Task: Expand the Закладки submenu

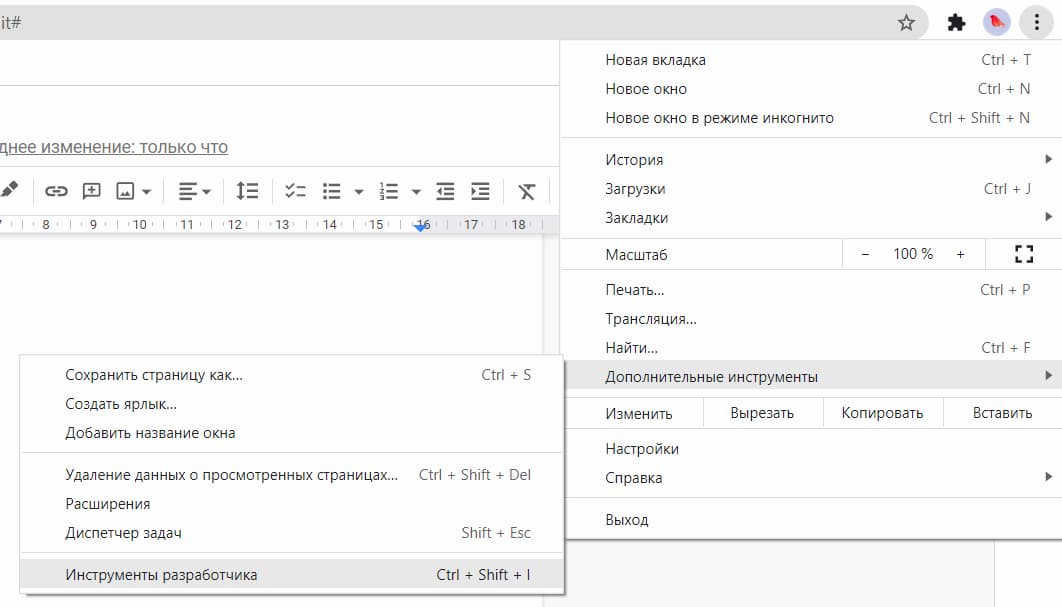Action: point(811,218)
